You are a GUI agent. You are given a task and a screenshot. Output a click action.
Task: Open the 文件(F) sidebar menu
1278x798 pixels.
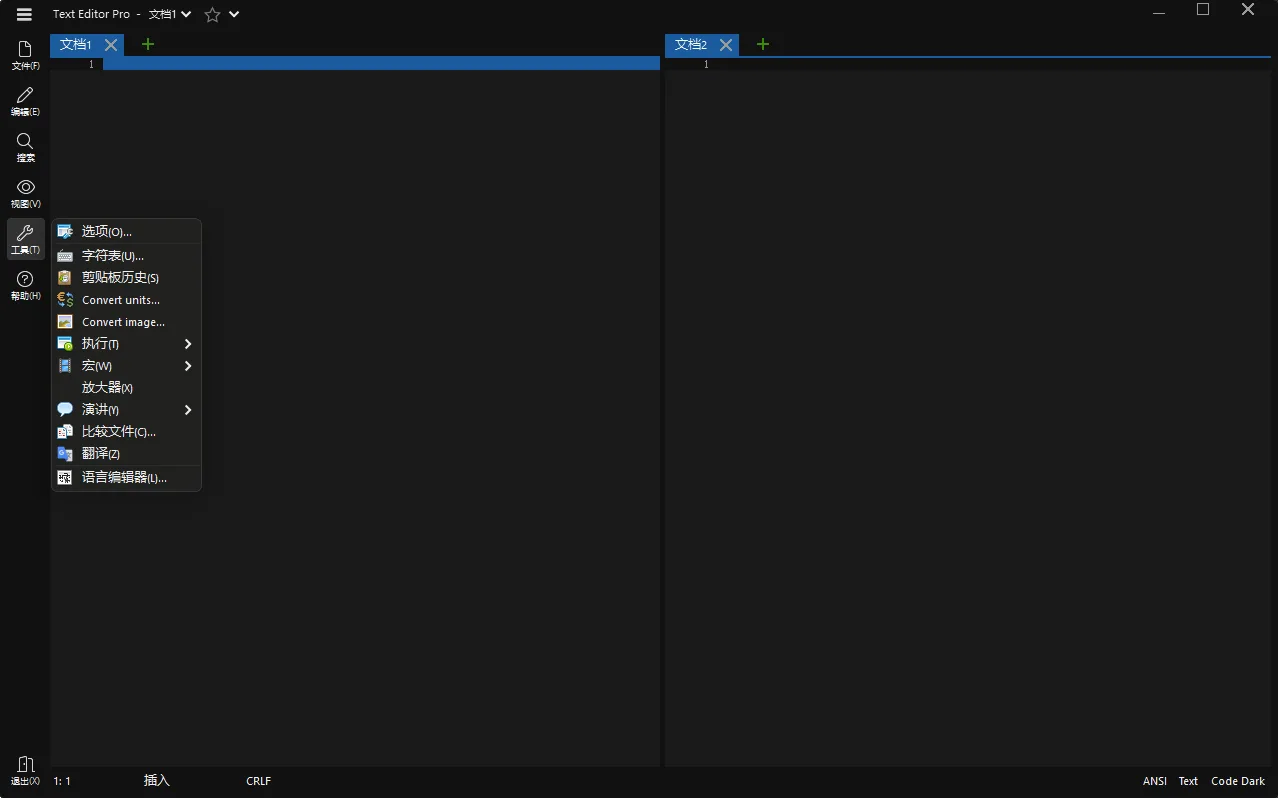[x=25, y=56]
